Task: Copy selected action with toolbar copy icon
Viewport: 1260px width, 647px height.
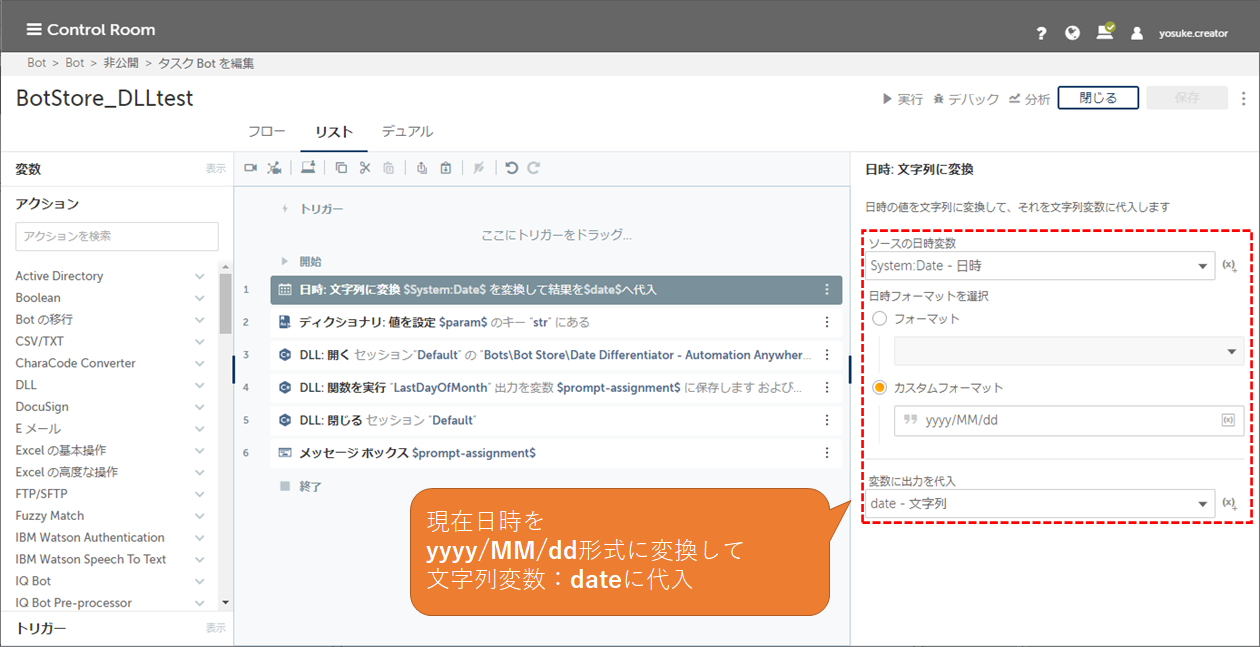Action: coord(341,168)
